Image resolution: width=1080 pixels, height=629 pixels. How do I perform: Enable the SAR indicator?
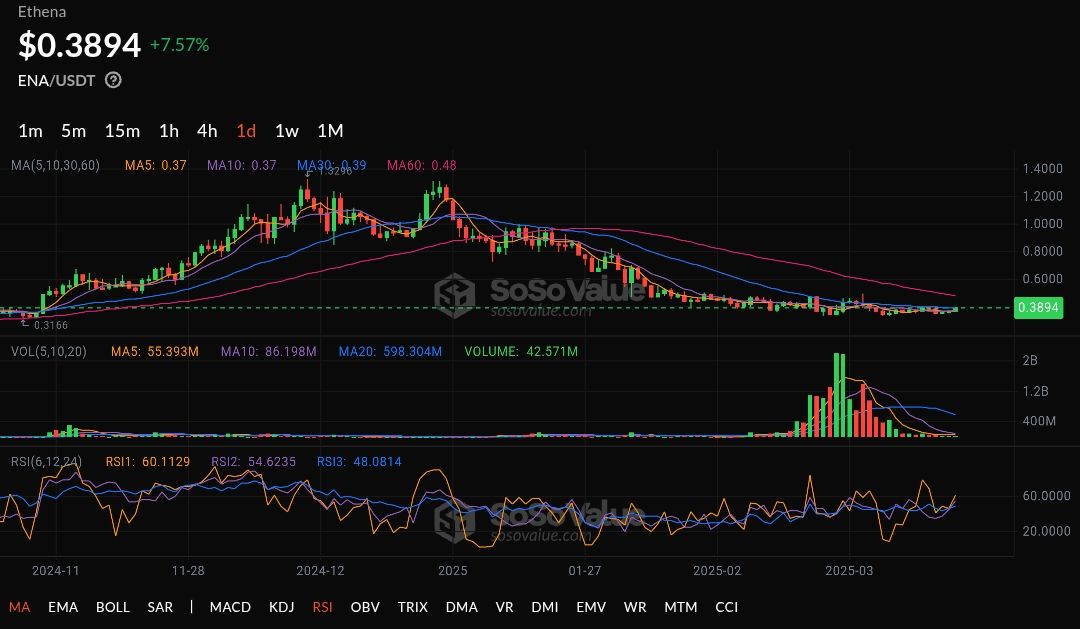point(160,607)
